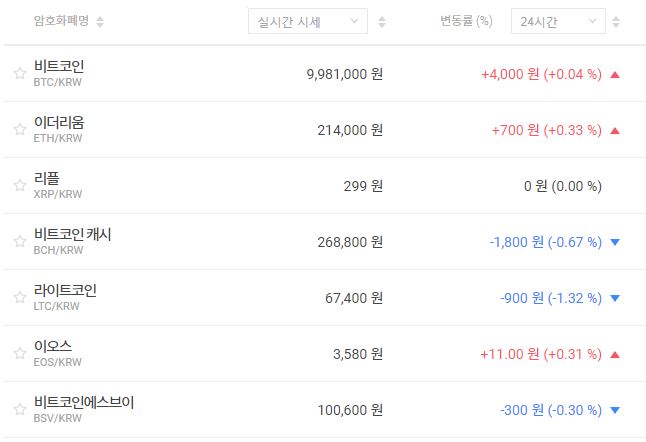Click star next to Bitcoin SV

coord(19,409)
